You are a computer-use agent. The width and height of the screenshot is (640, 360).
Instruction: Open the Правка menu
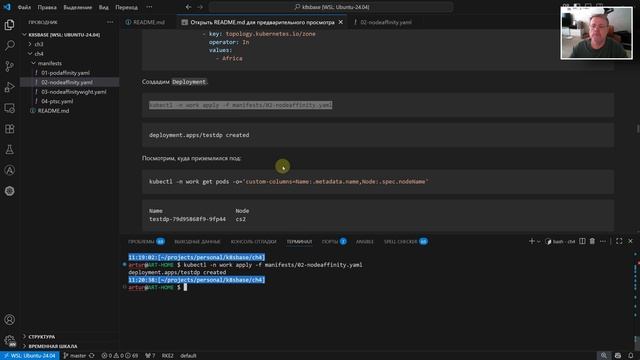(x=47, y=7)
